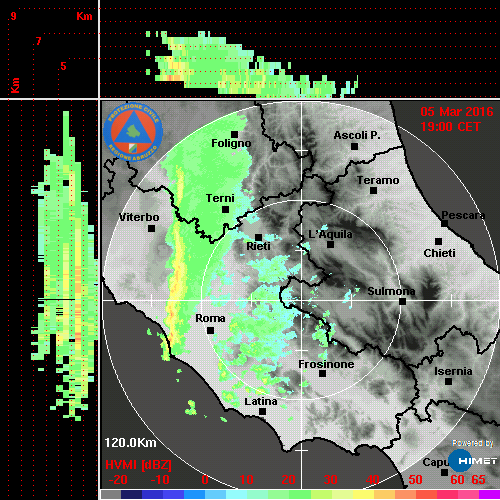Select the Latina label text
Screen dimensions: 500x500
(x=261, y=402)
